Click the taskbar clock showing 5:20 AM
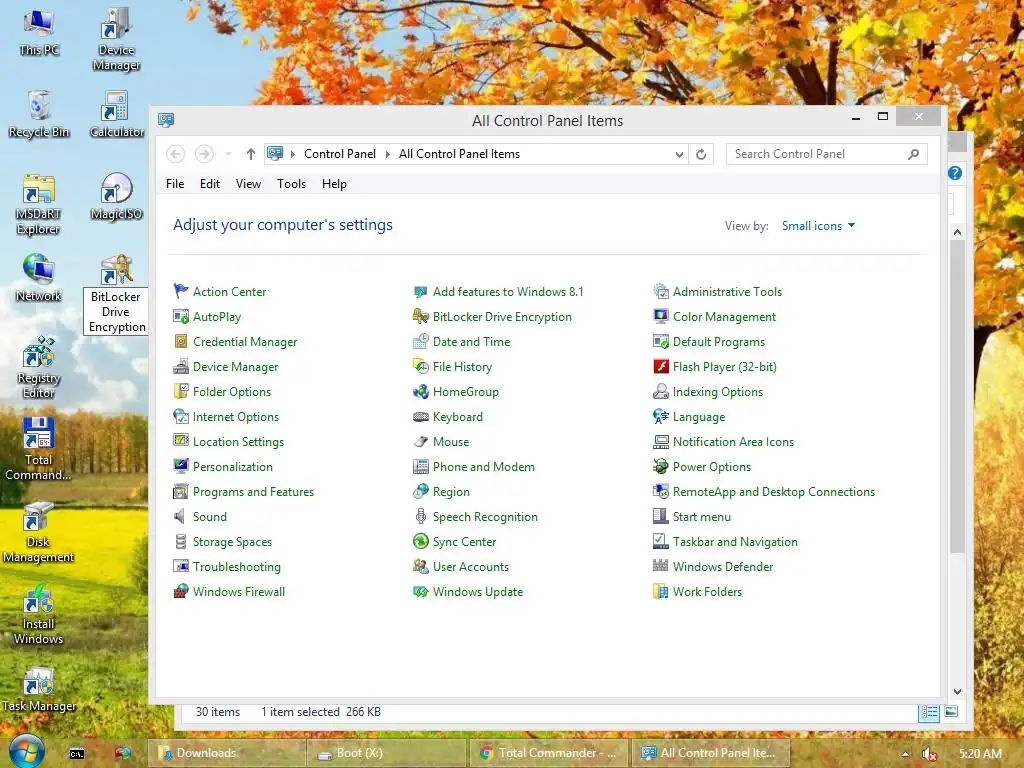 click(980, 754)
